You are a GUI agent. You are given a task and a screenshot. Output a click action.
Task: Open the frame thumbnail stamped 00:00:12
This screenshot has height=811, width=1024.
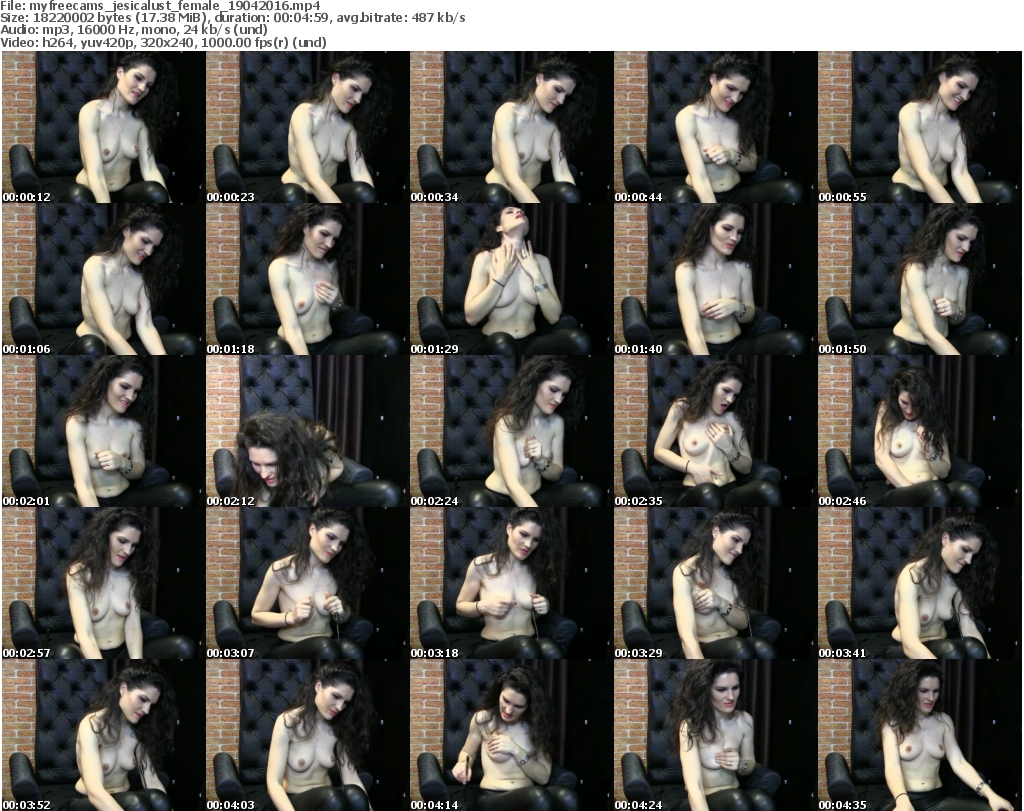tap(103, 127)
